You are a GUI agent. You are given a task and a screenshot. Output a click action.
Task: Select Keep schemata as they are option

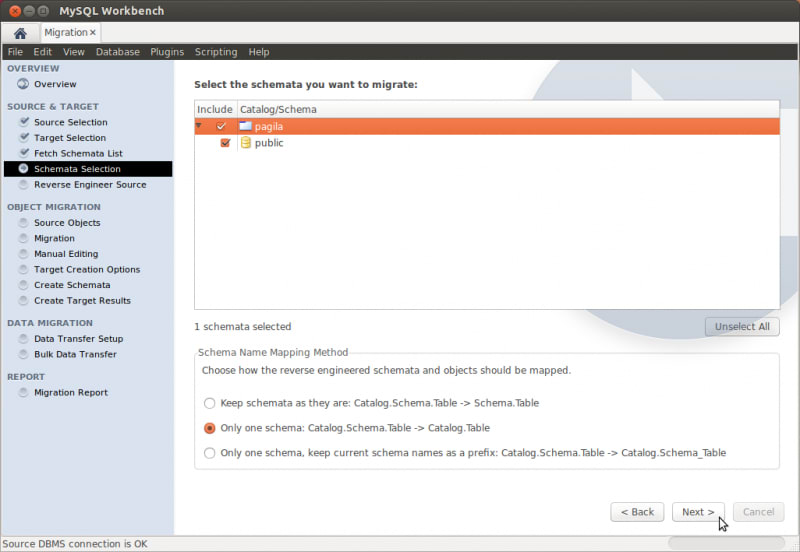209,403
